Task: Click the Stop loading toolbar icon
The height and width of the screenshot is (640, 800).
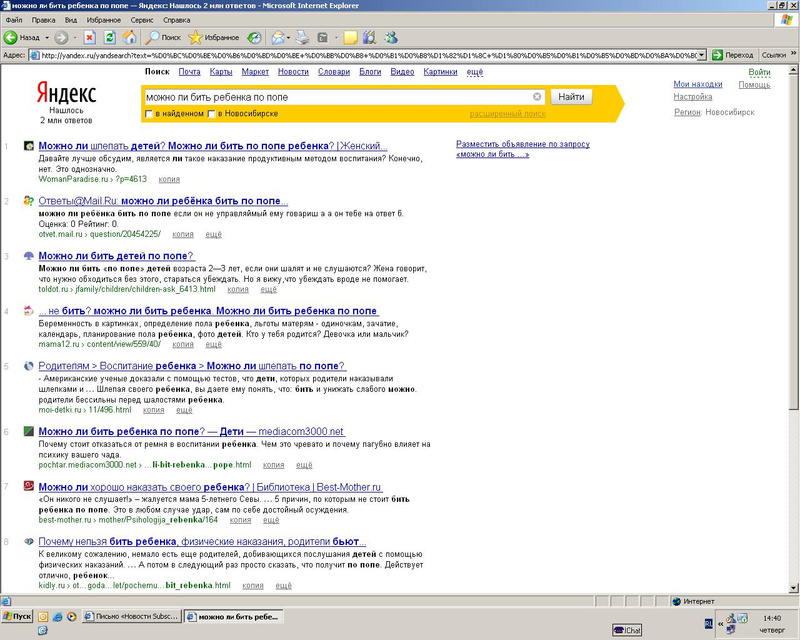Action: pyautogui.click(x=90, y=37)
